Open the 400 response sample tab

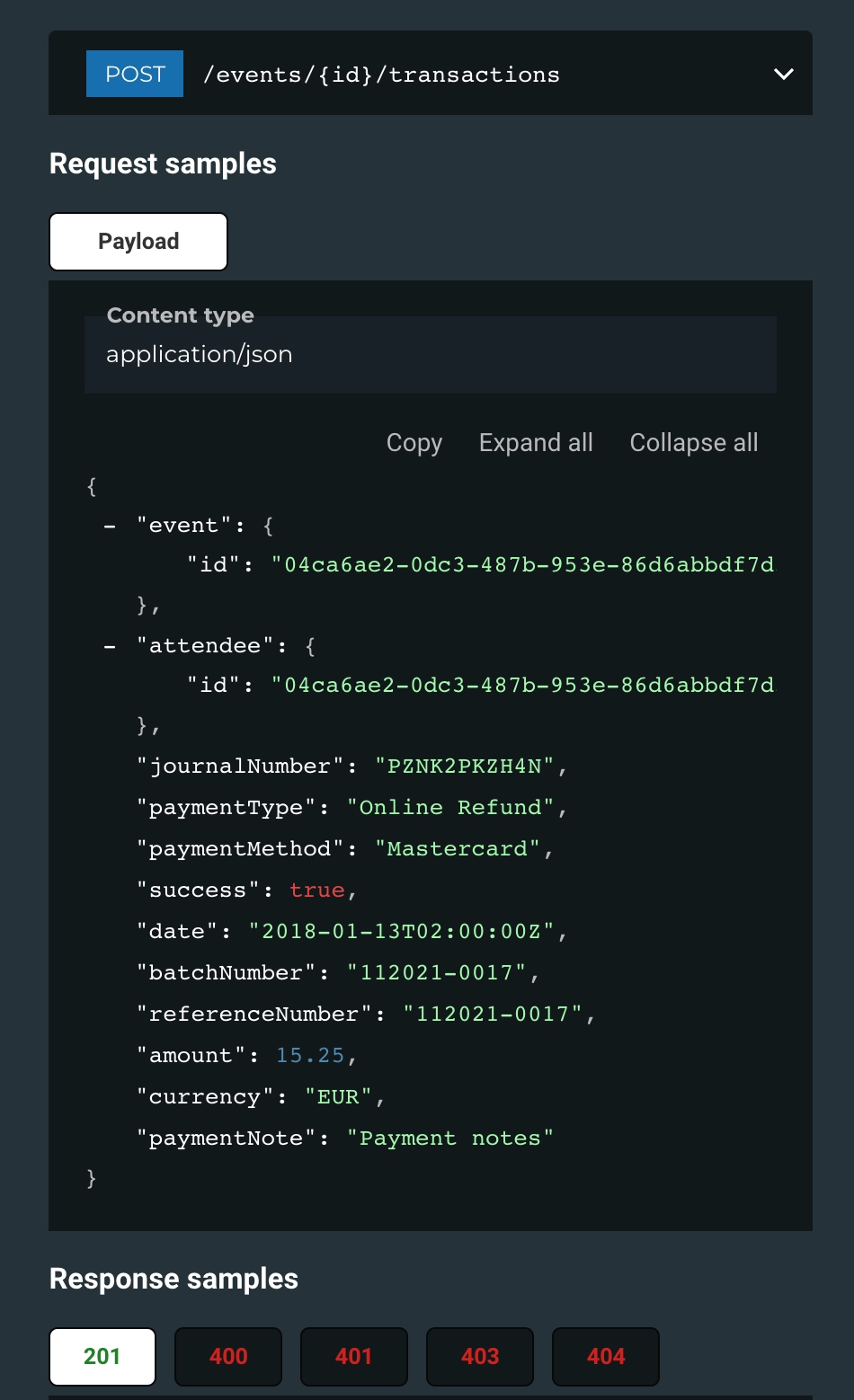pos(228,1357)
